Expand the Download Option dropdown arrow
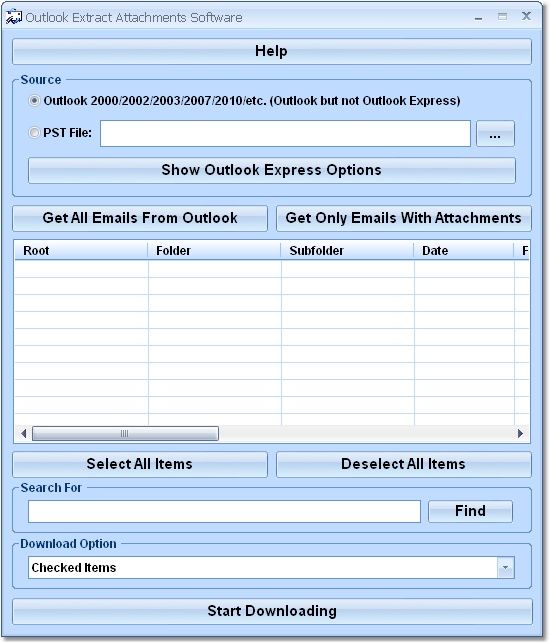This screenshot has width=550, height=644. point(506,568)
